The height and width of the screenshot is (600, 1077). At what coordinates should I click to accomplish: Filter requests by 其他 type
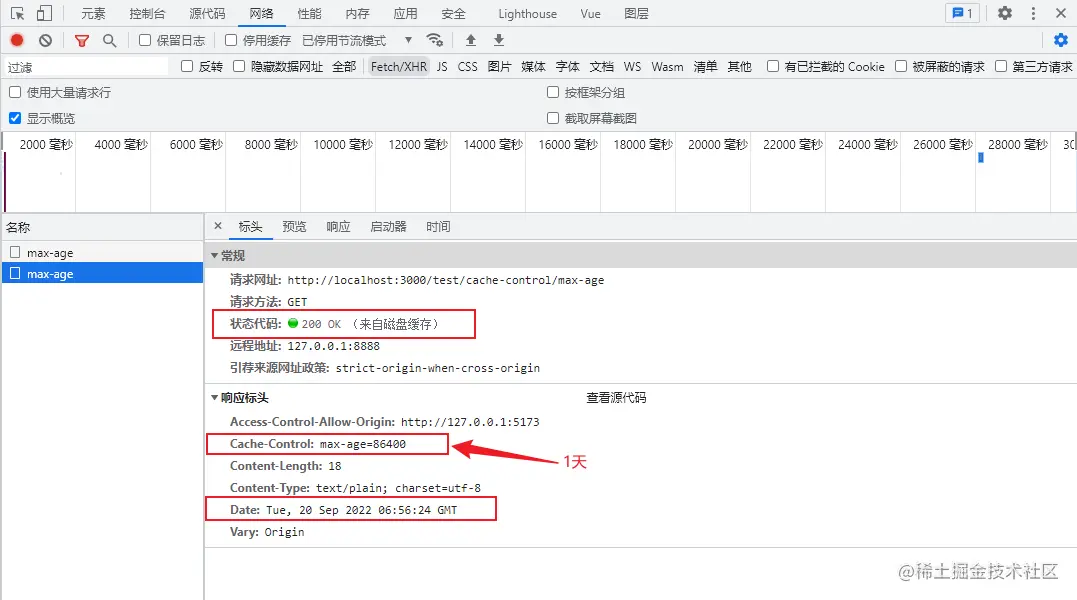[740, 67]
